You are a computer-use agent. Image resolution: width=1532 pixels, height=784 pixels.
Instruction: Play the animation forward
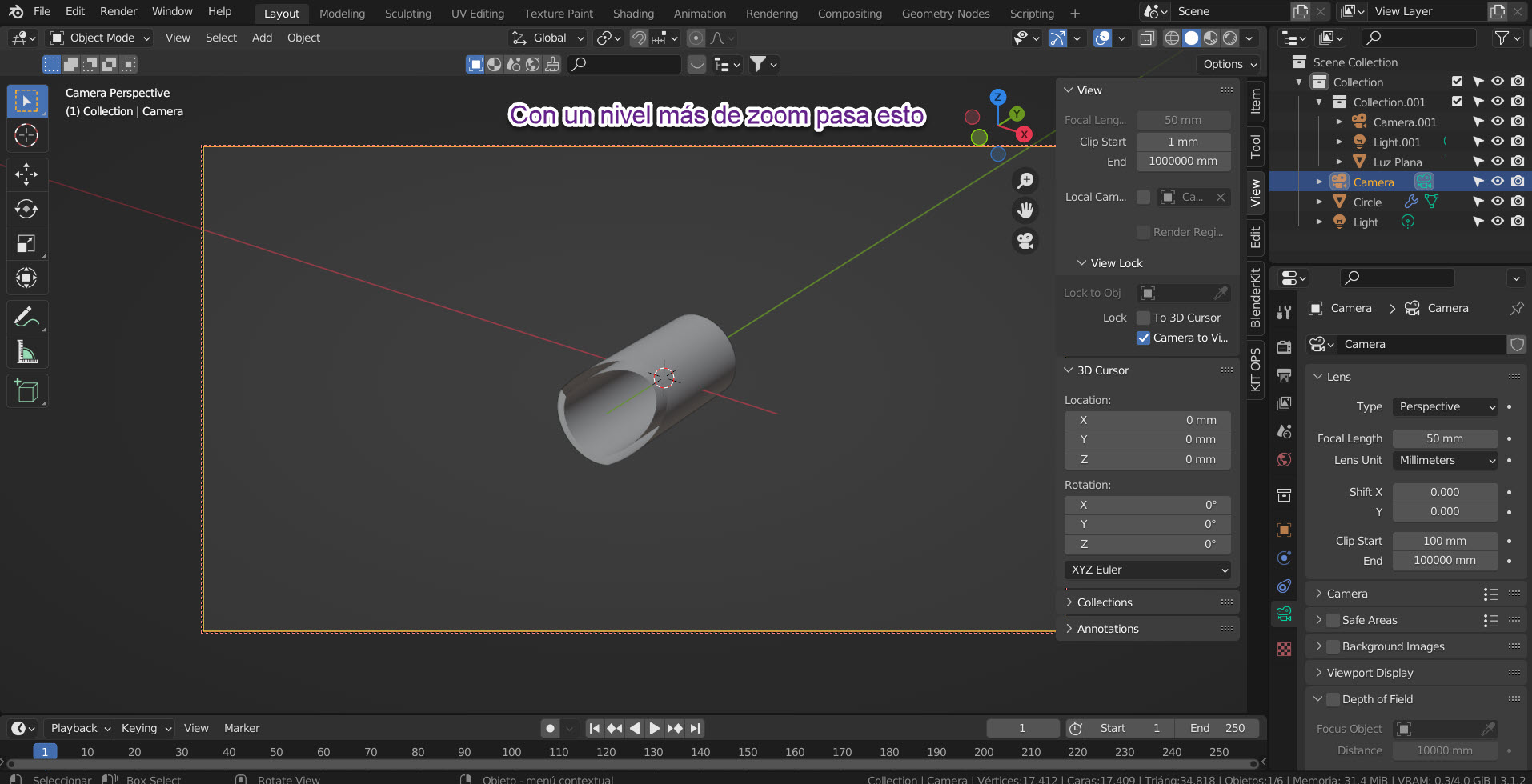click(655, 728)
